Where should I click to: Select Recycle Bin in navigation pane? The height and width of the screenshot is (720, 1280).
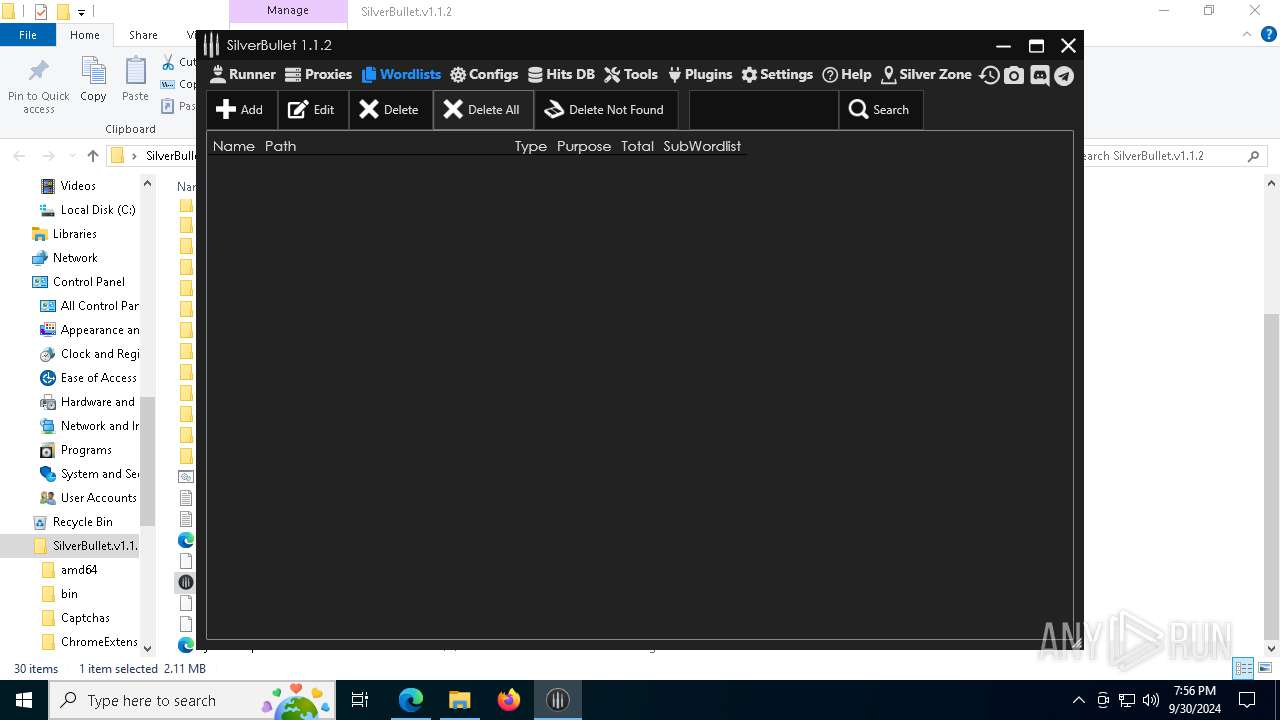(82, 522)
